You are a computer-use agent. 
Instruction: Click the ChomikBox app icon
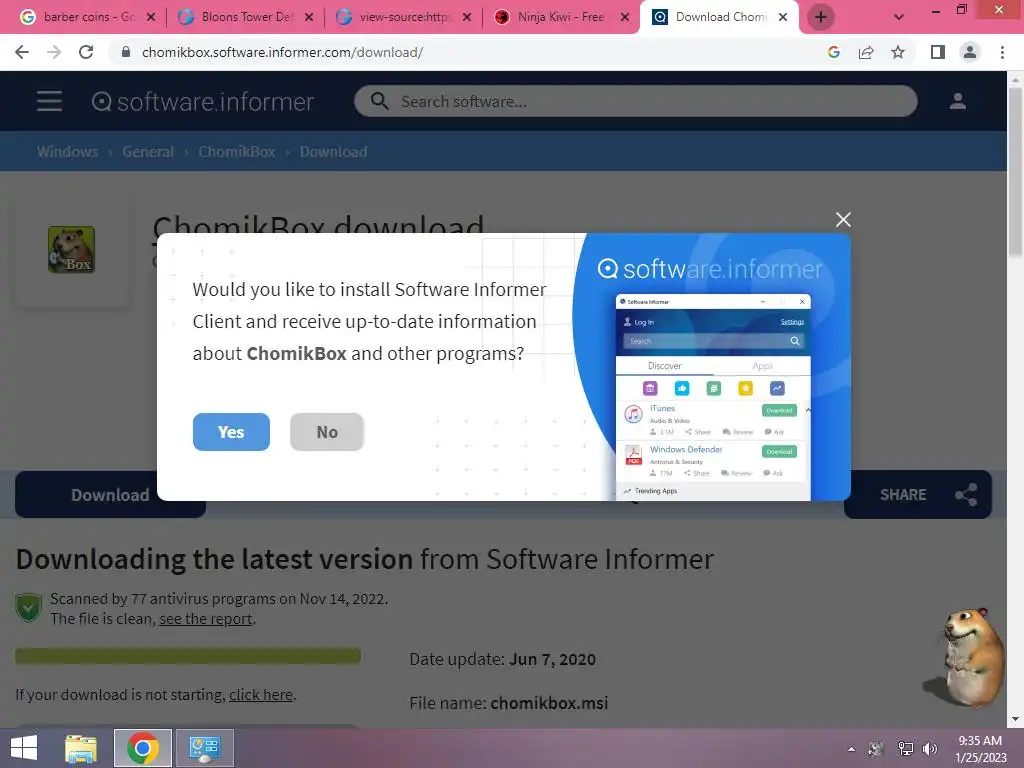coord(71,249)
